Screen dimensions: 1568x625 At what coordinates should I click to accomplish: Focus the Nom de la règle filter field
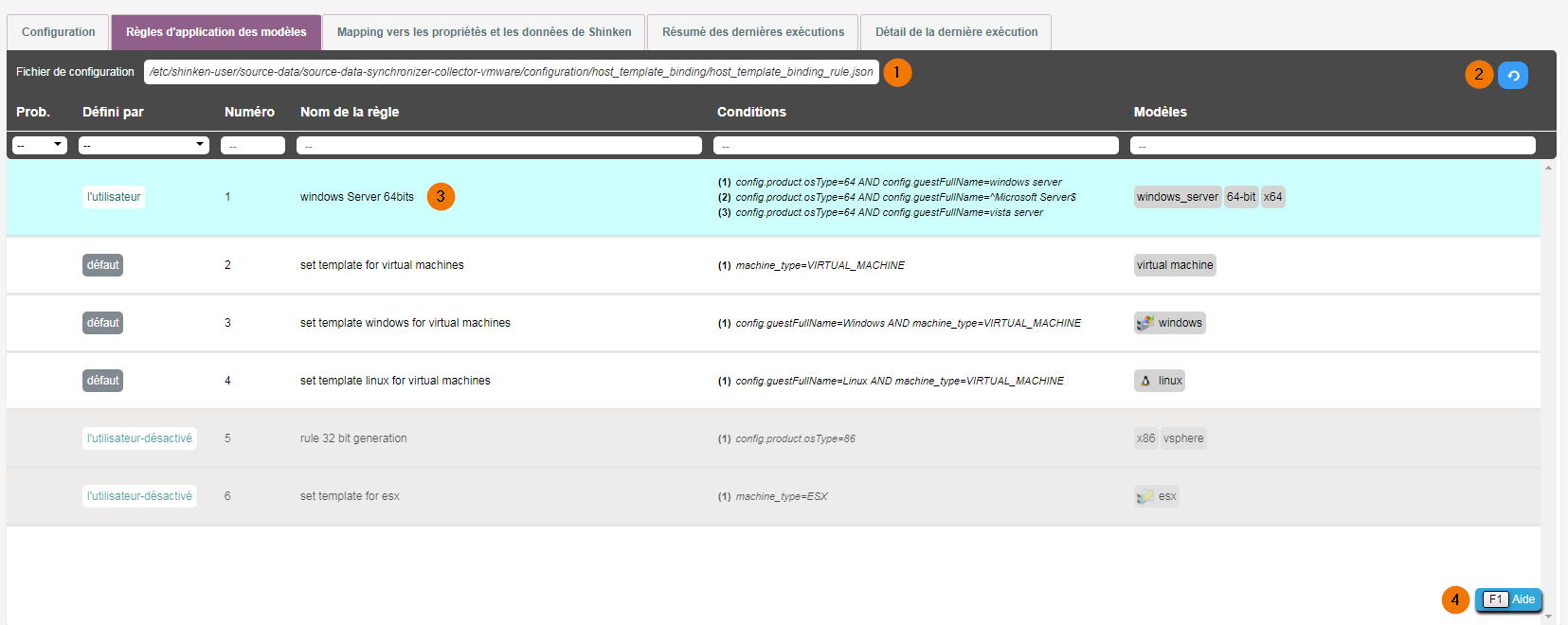click(x=498, y=145)
